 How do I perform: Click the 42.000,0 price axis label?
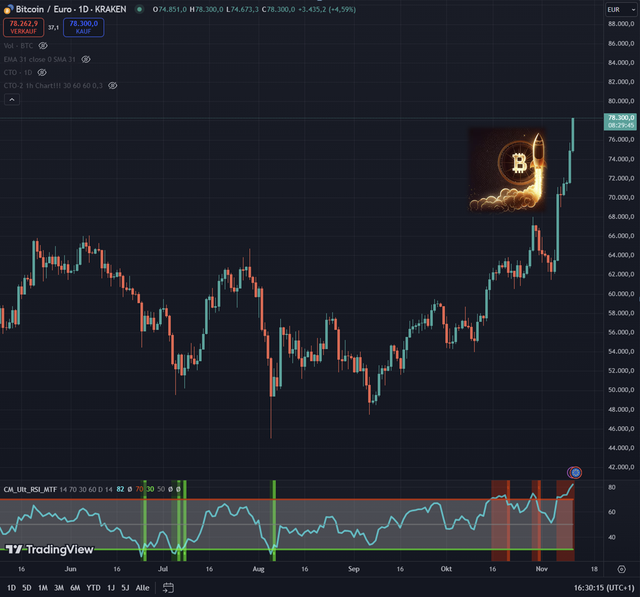coord(621,467)
